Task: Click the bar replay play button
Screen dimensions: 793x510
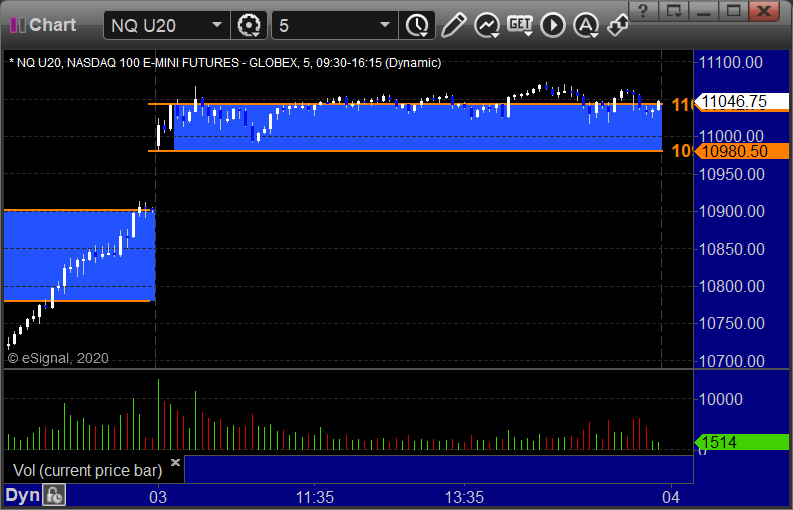Action: tap(553, 25)
